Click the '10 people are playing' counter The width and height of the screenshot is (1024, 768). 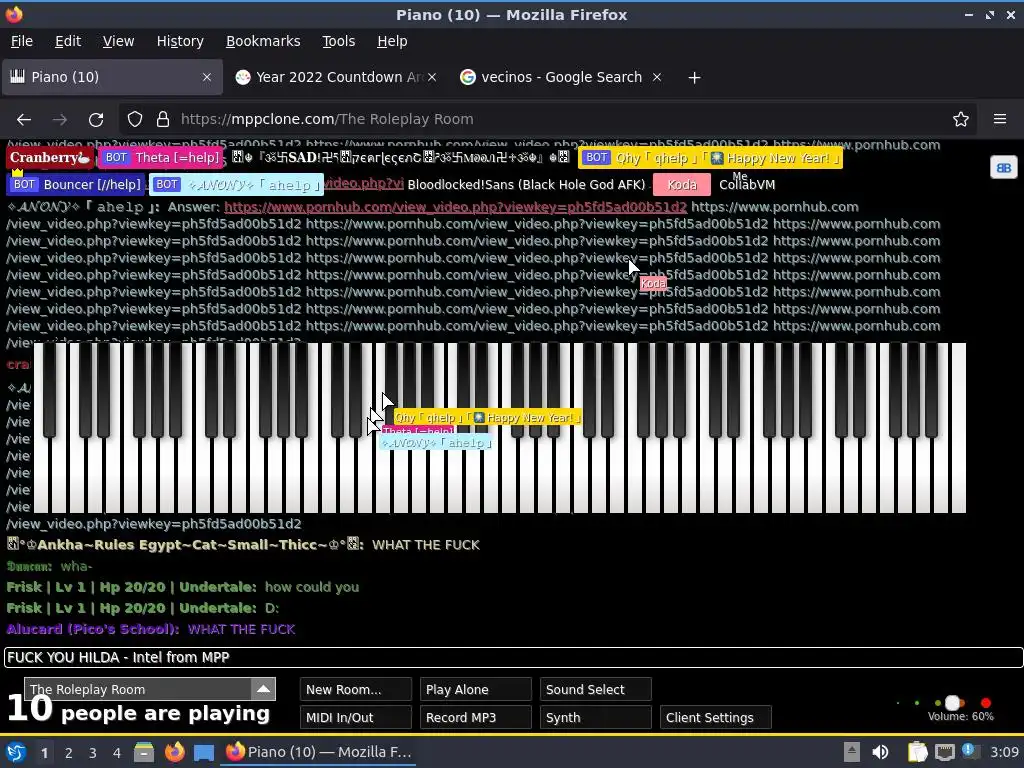pos(138,711)
